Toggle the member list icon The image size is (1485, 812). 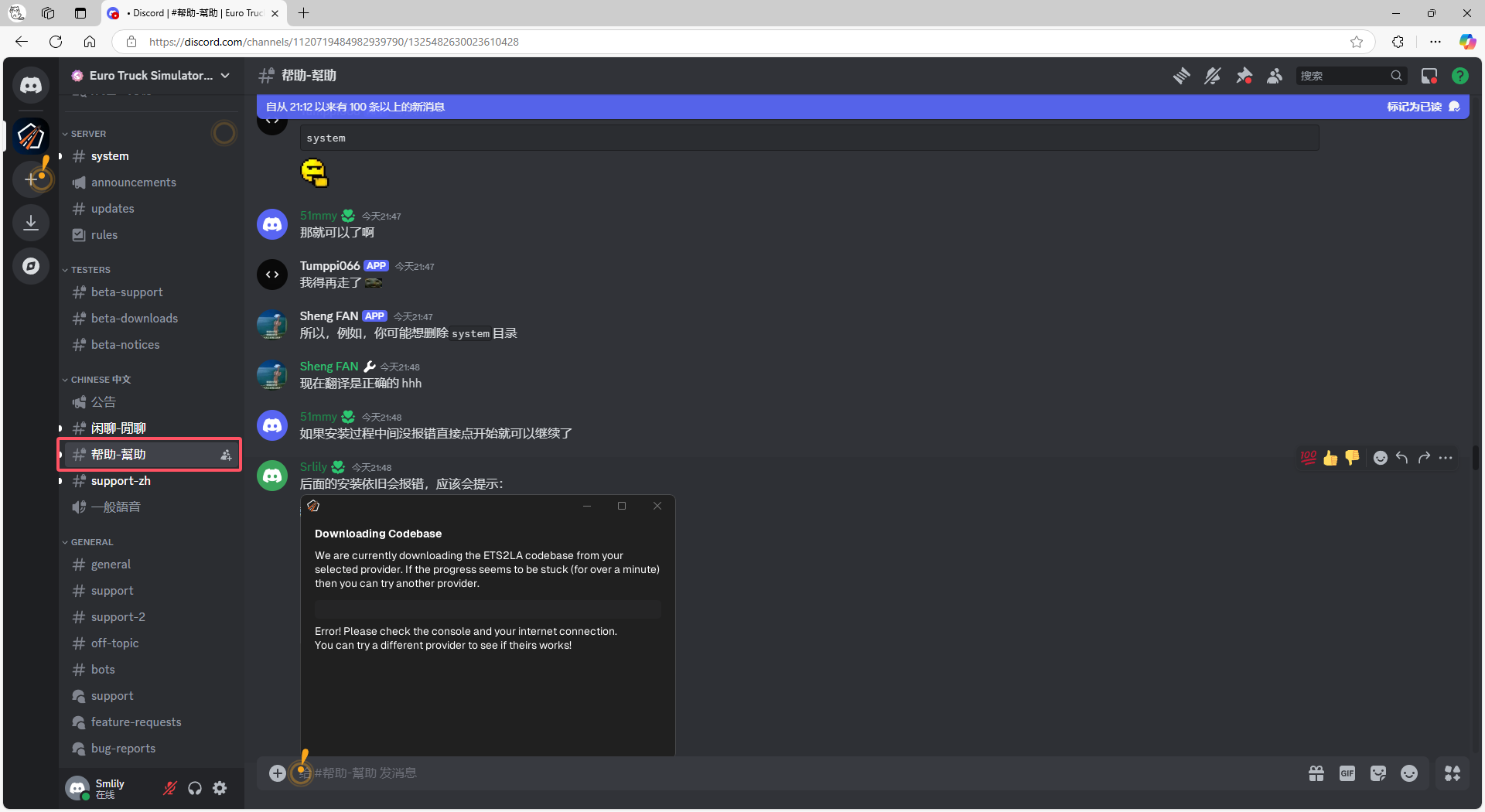(1275, 76)
